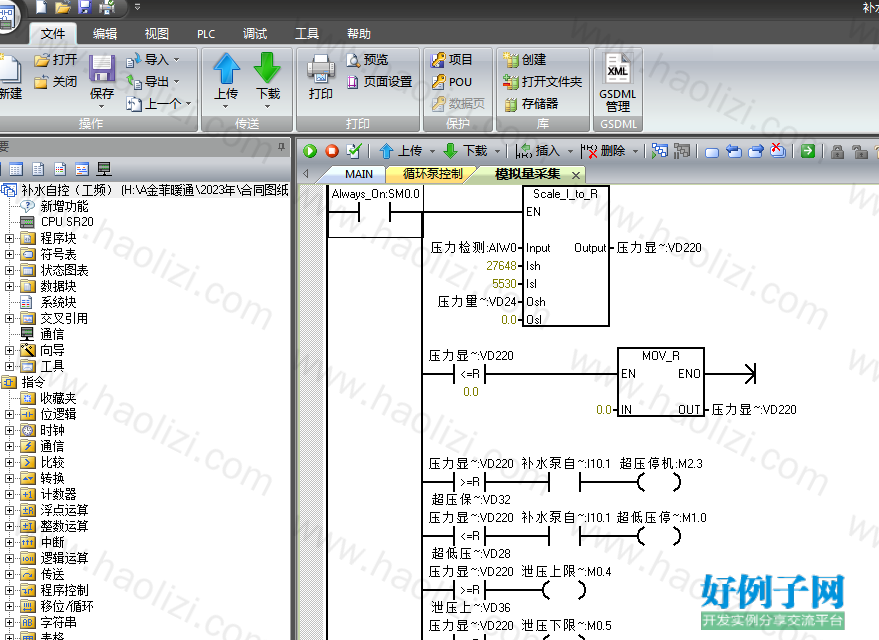This screenshot has height=640, width=879.
Task: Click the unlocked padlock icon in editor toolbar
Action: (859, 151)
